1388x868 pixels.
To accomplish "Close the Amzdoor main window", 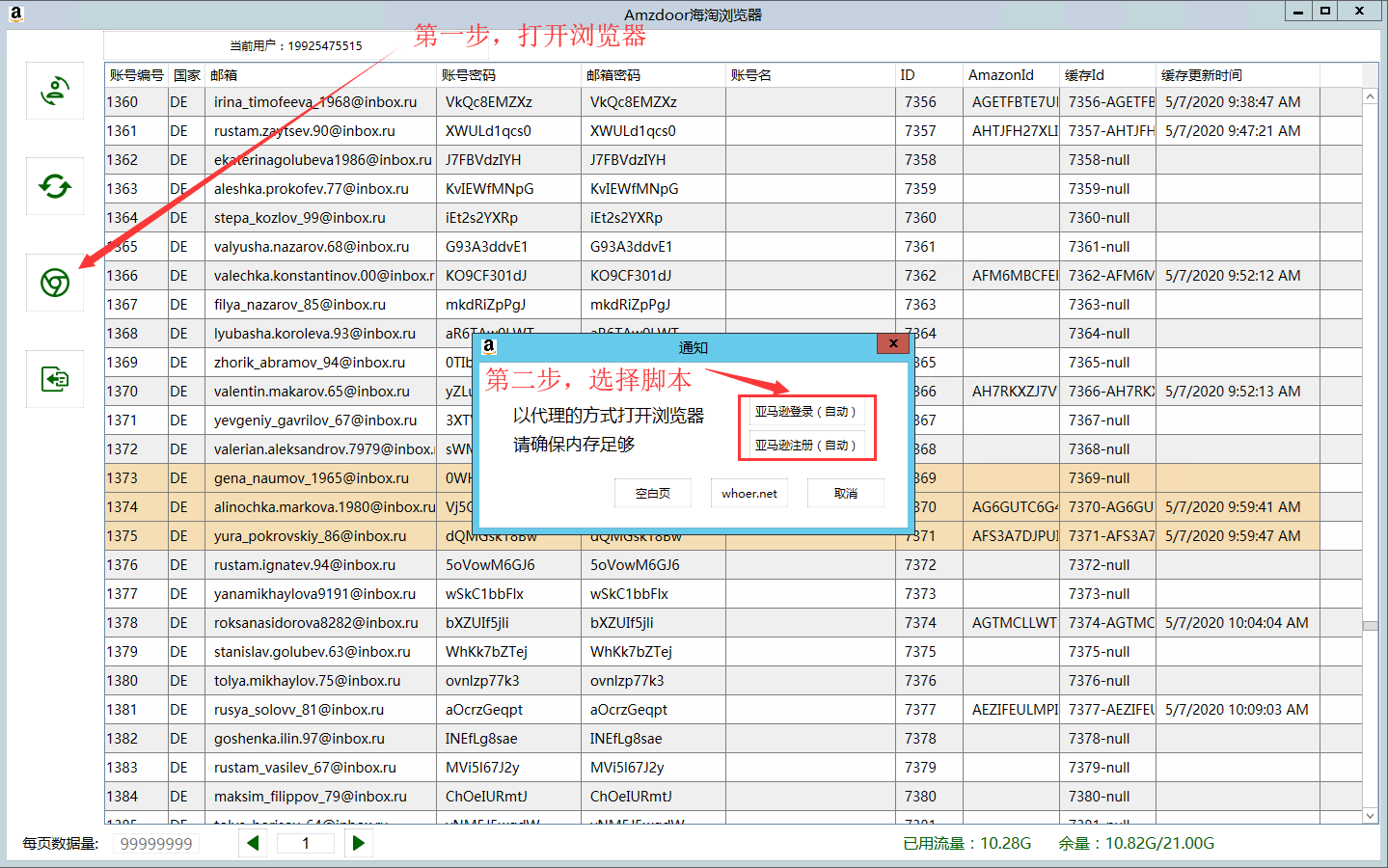I will [1360, 12].
